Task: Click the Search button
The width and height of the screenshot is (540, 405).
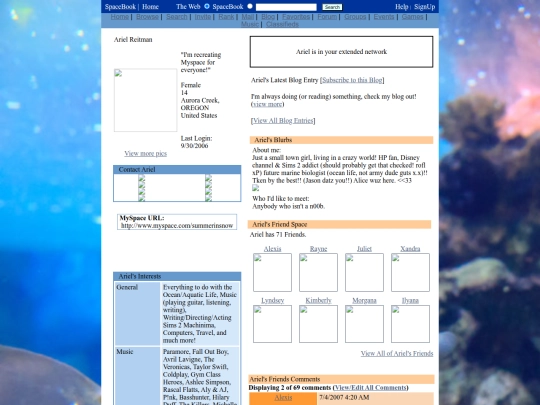Action: (332, 7)
